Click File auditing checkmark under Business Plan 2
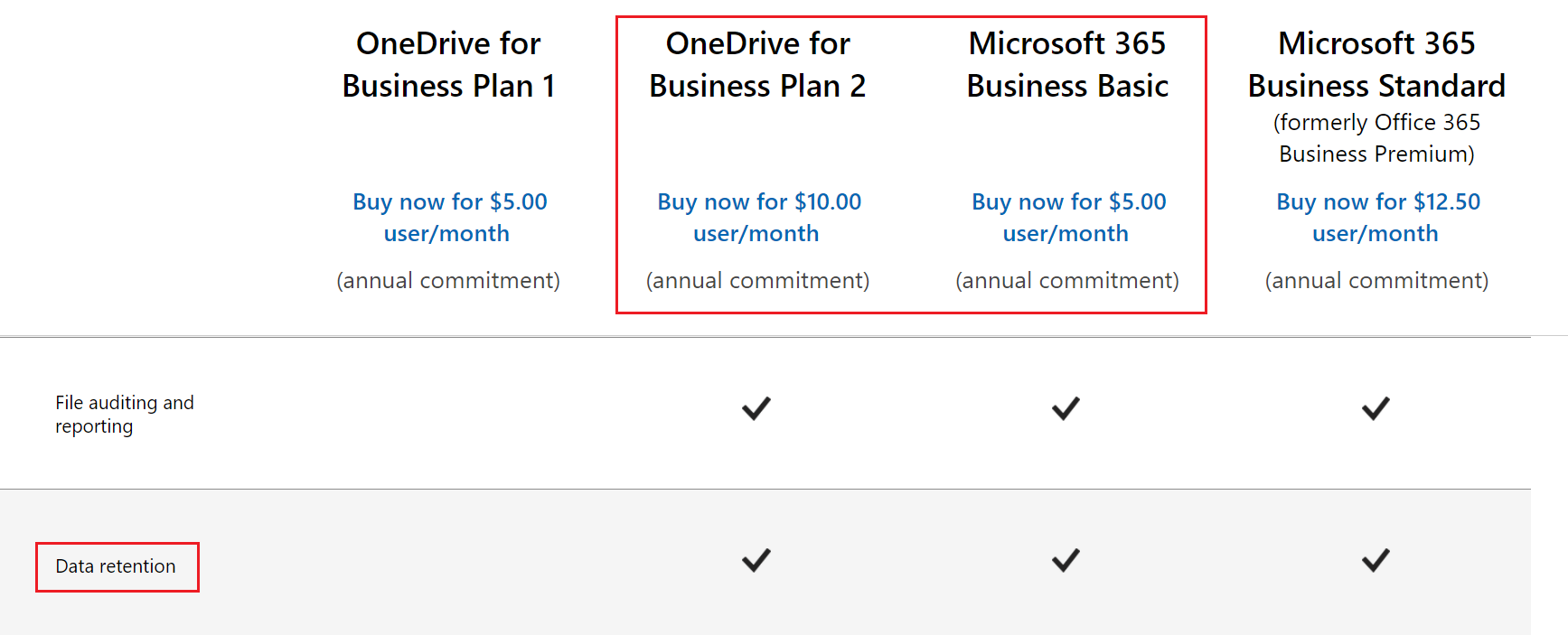 click(x=756, y=408)
